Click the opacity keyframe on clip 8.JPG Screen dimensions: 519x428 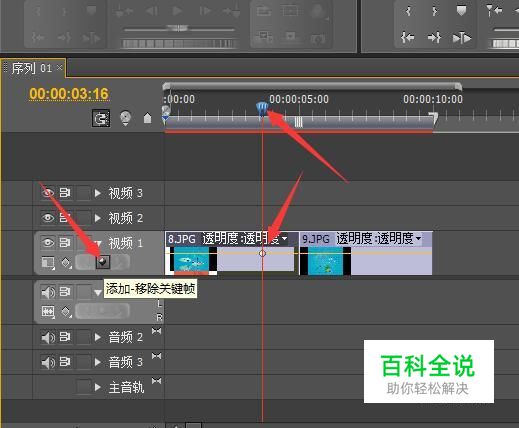(262, 253)
